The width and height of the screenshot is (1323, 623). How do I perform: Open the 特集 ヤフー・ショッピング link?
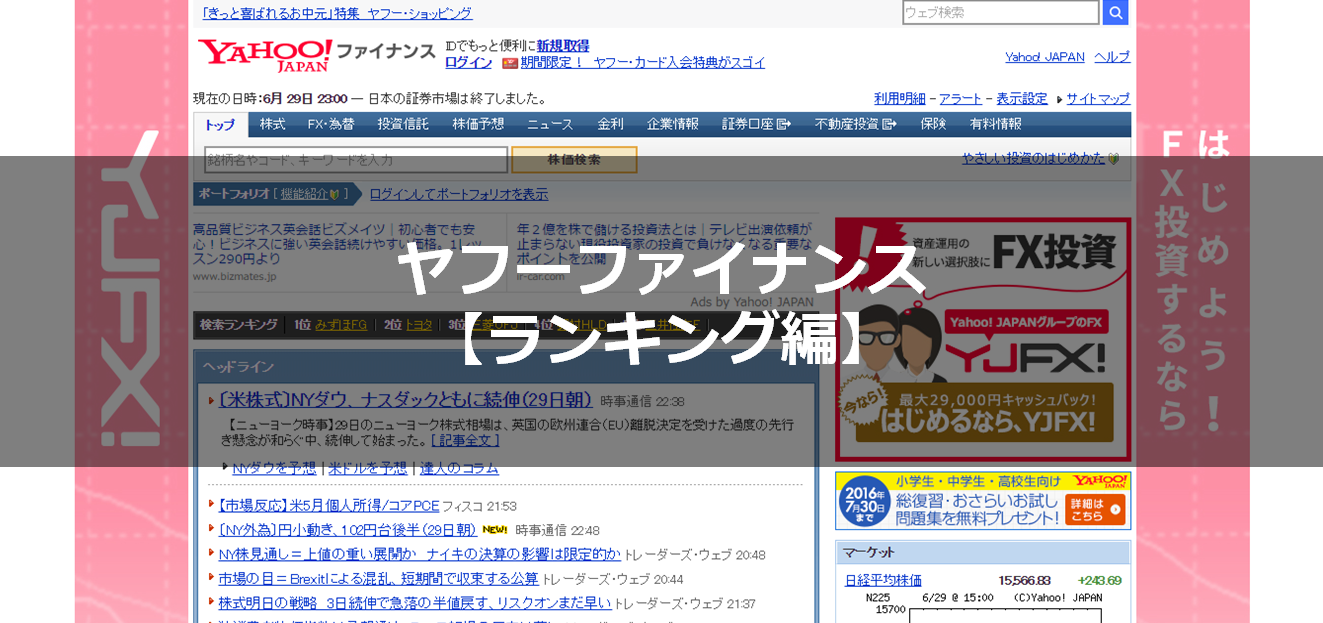(337, 13)
